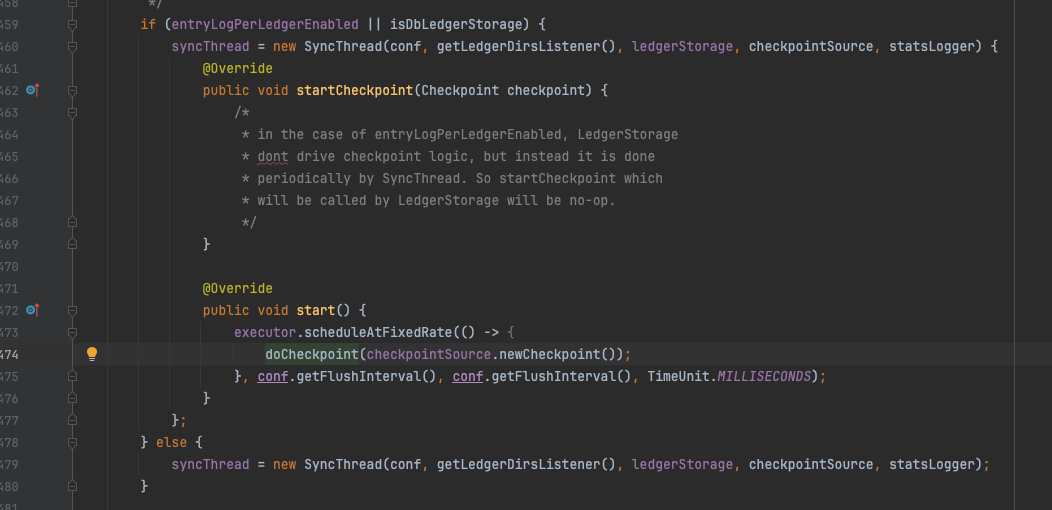The height and width of the screenshot is (510, 1052).
Task: Collapse the SyncThread anonymous class on line 460
Action: click(x=72, y=47)
